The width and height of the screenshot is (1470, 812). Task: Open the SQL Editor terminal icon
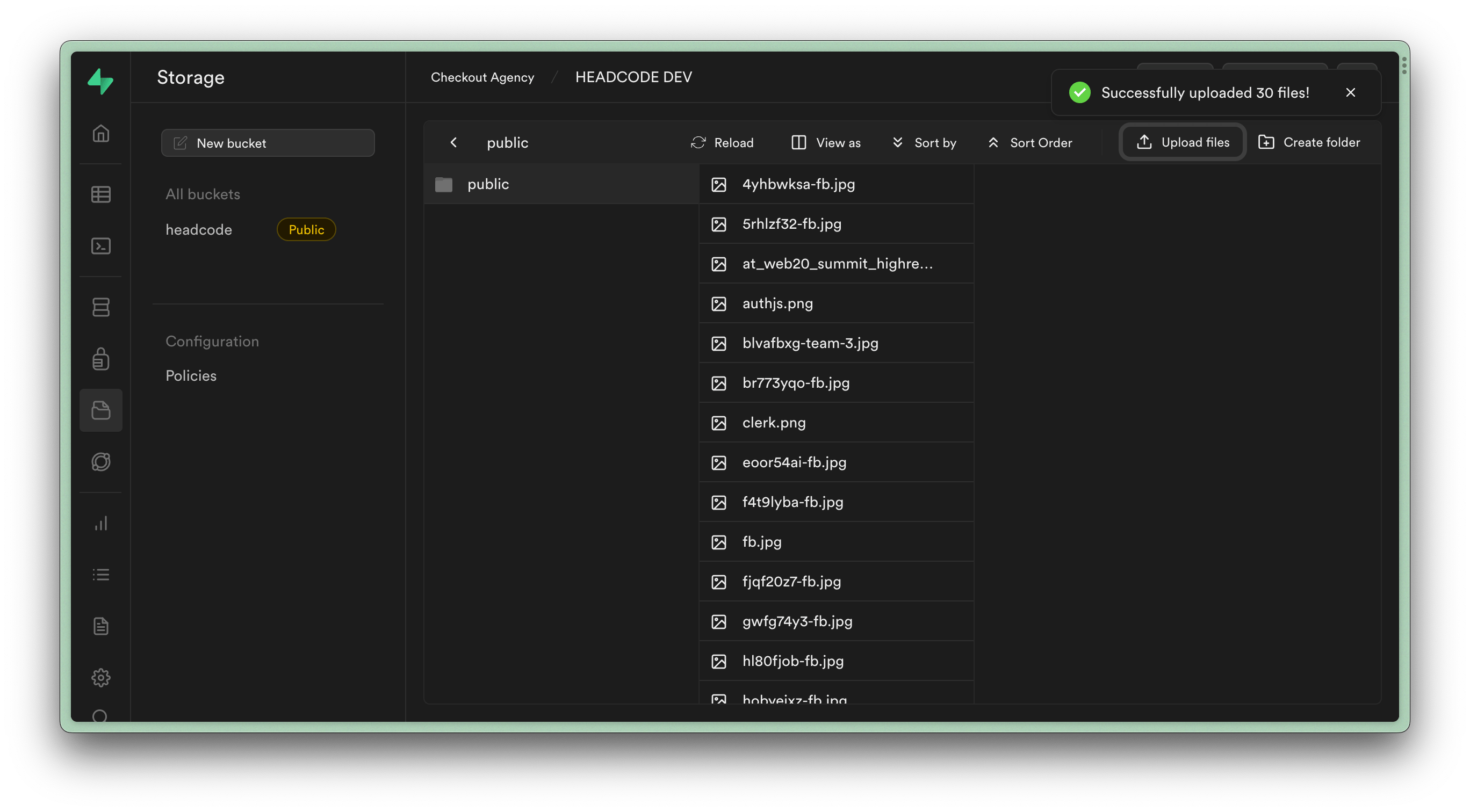coord(101,246)
